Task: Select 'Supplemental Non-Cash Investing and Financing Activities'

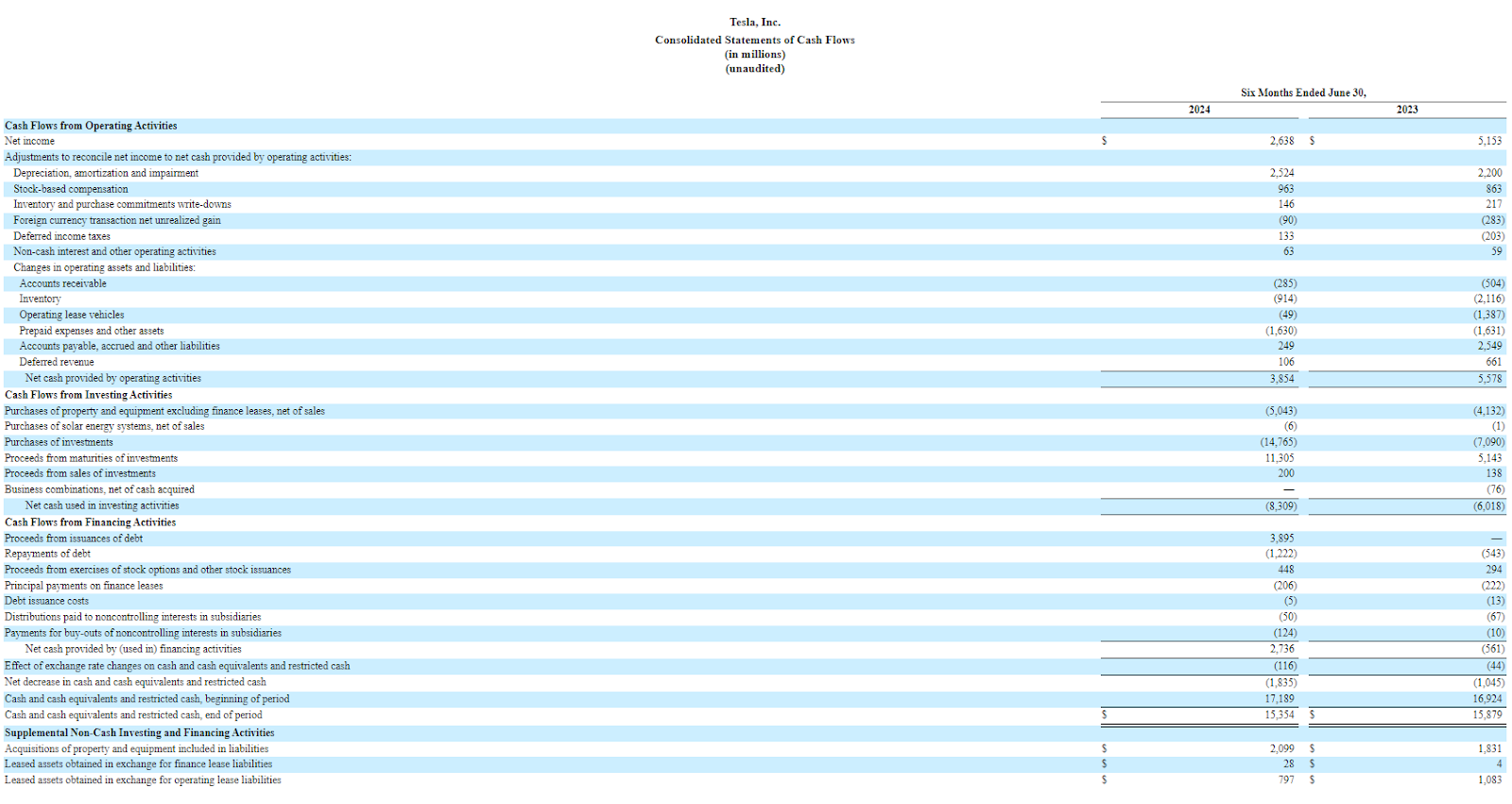Action: (139, 733)
